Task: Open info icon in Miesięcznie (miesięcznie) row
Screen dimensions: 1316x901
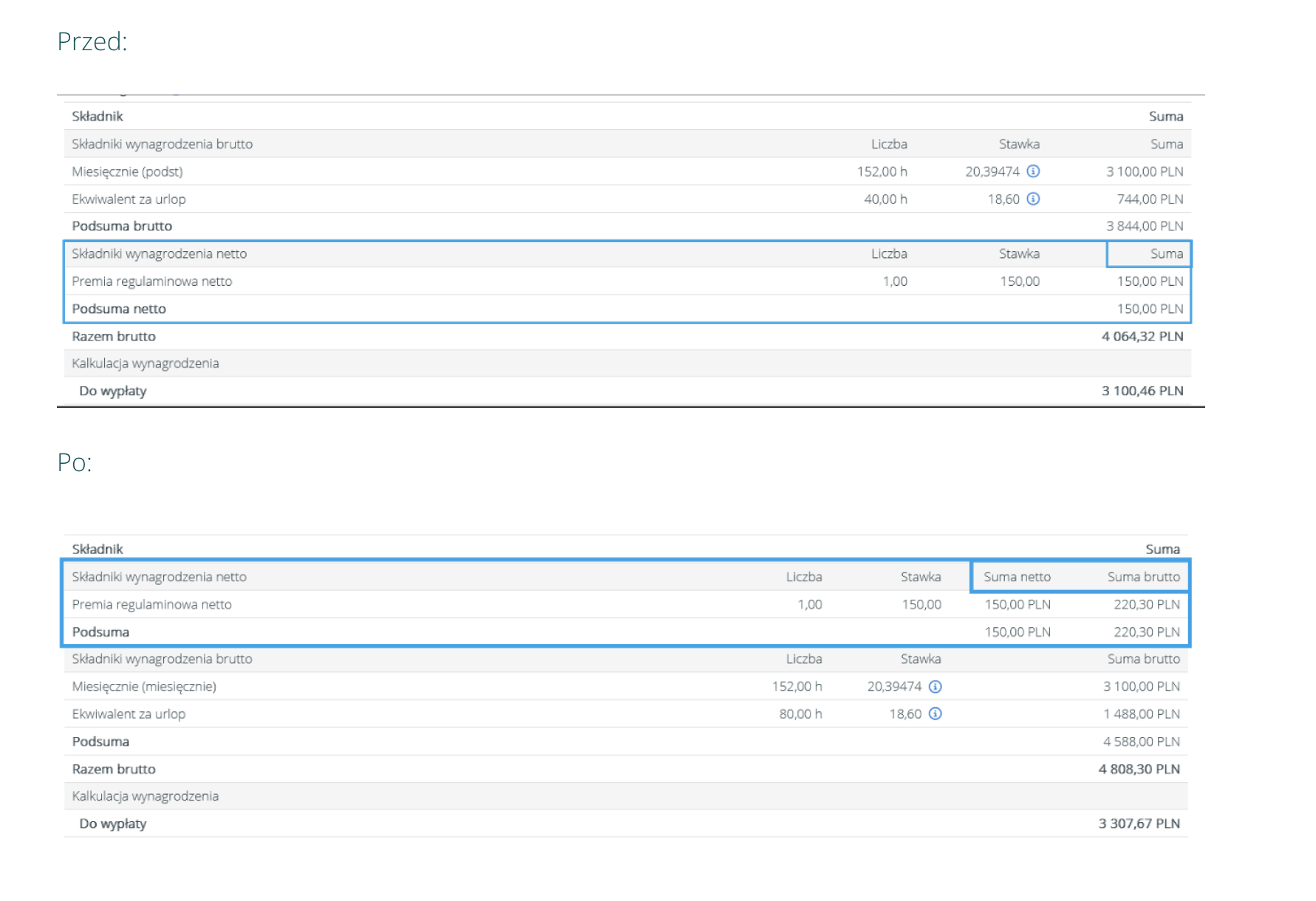Action: pos(935,687)
